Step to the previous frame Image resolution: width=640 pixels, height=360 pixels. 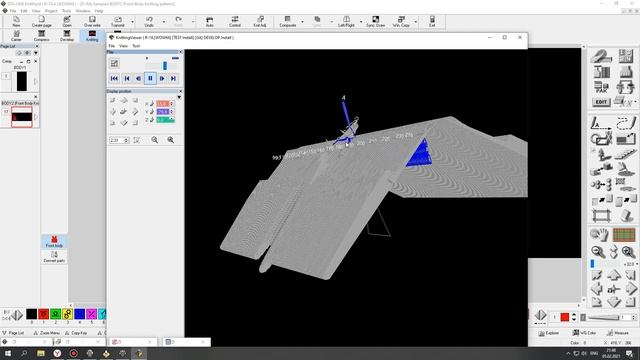[x=127, y=78]
